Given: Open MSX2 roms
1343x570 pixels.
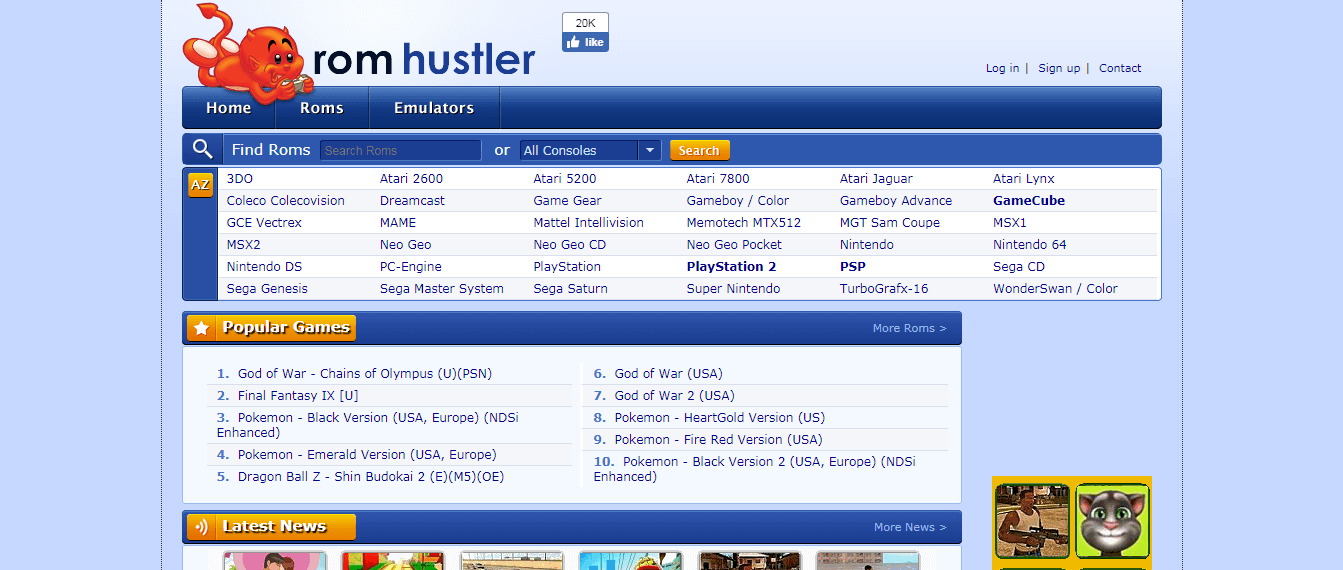Looking at the screenshot, I should tap(244, 245).
